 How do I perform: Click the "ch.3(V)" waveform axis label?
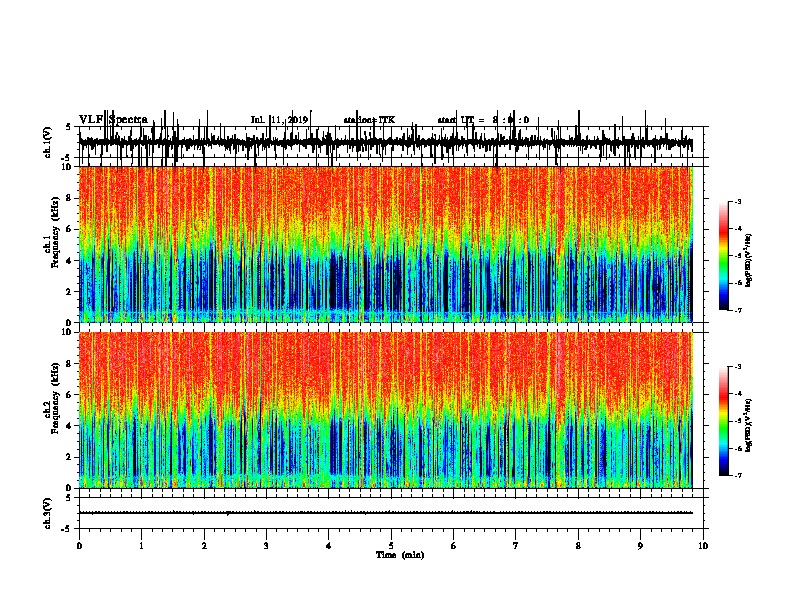pyautogui.click(x=48, y=514)
